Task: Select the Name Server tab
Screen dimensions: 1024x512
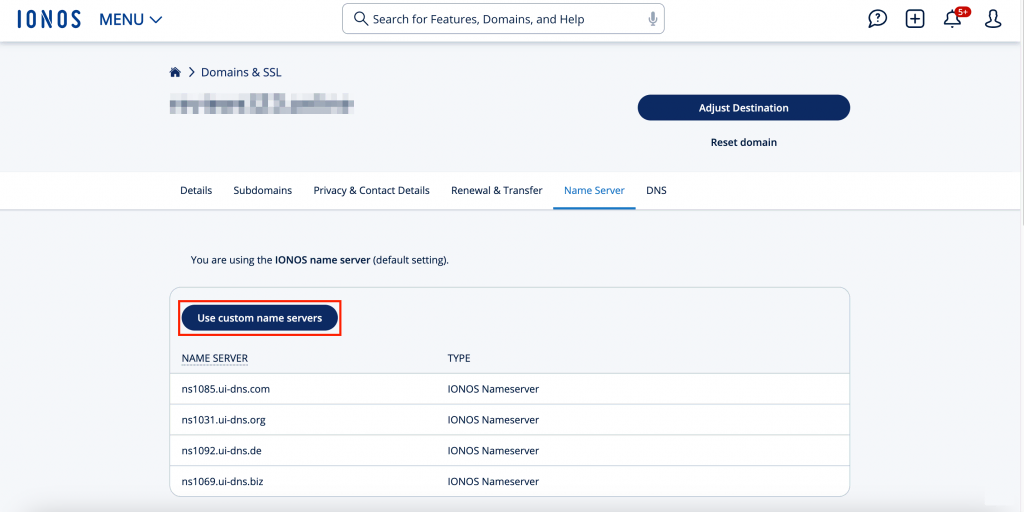Action: [x=594, y=190]
